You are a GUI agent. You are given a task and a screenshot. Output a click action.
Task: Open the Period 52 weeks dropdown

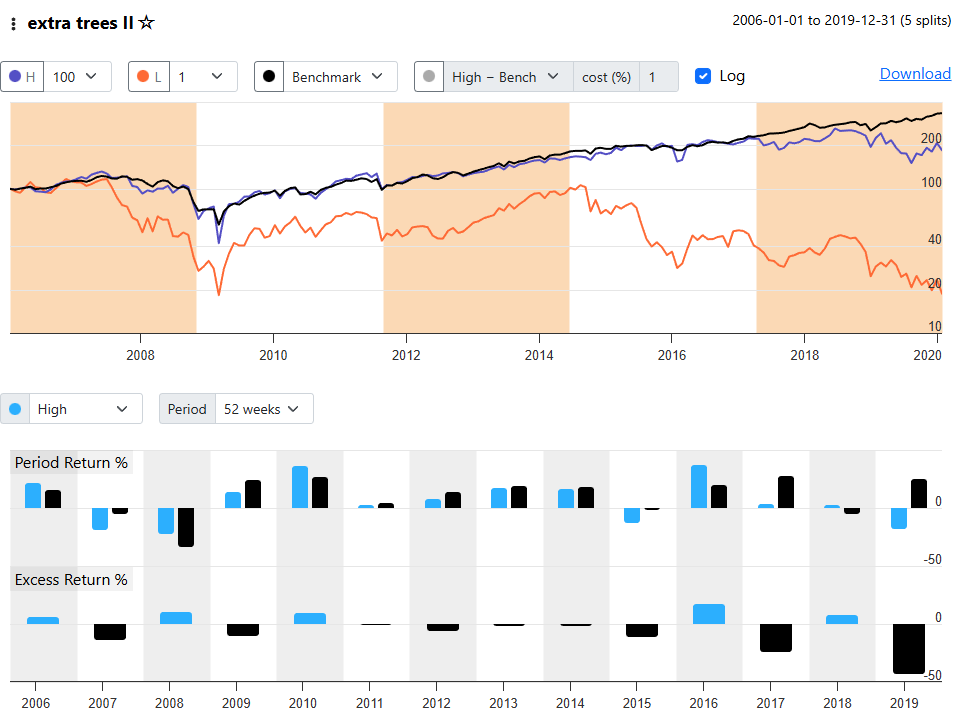264,409
